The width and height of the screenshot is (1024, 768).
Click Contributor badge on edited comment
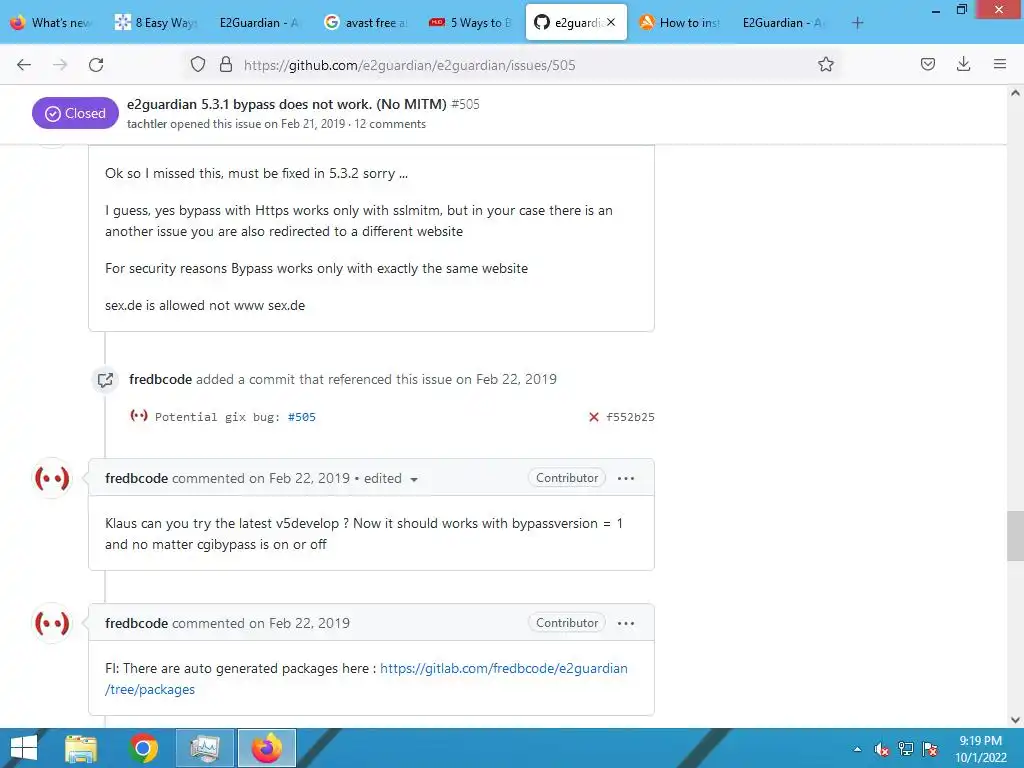pyautogui.click(x=567, y=478)
